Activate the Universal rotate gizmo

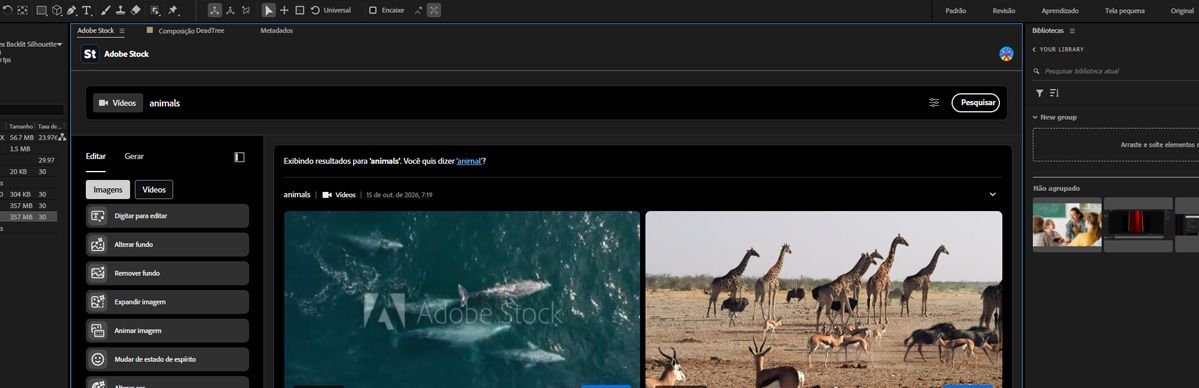click(x=315, y=11)
